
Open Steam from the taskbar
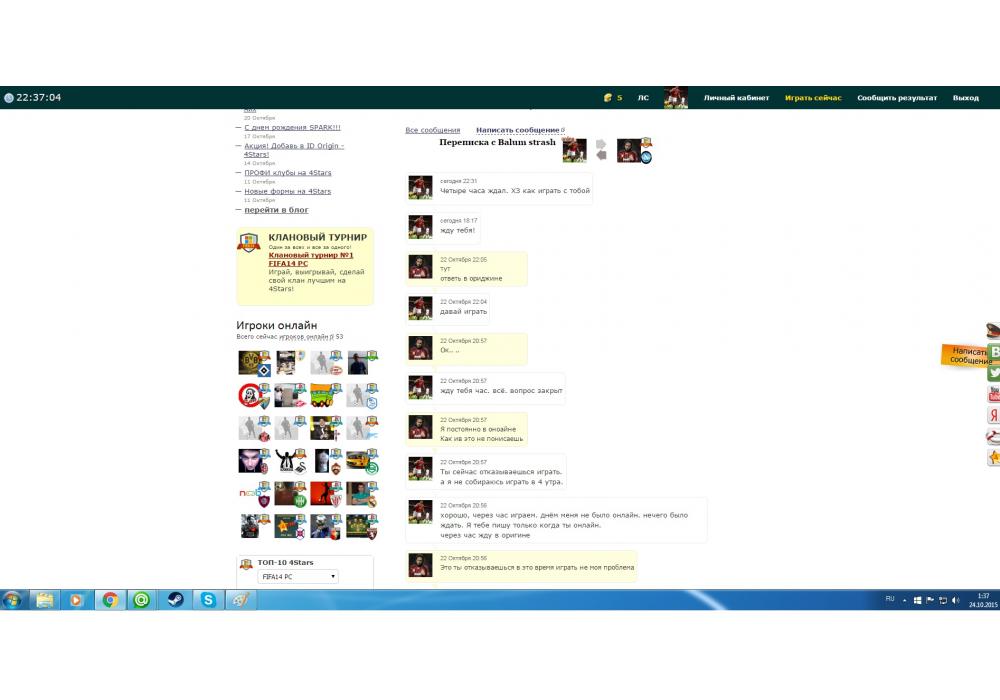click(174, 600)
